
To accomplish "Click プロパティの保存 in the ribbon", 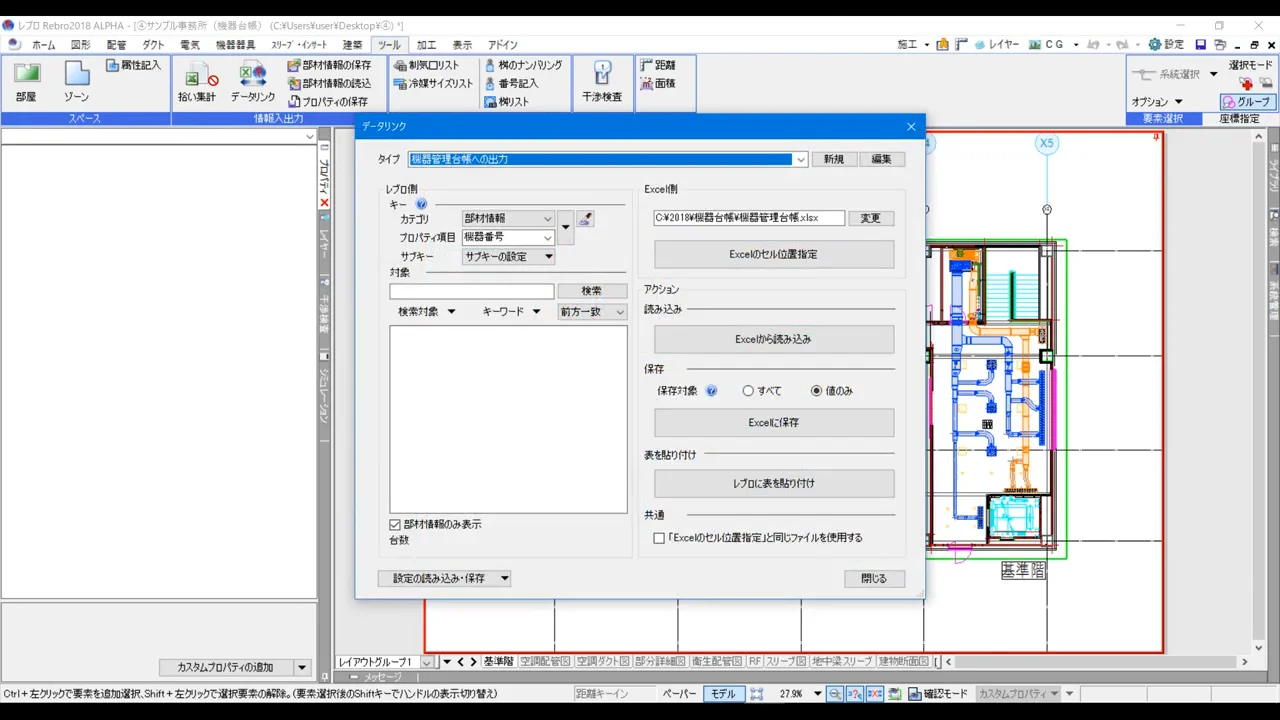I will pyautogui.click(x=329, y=101).
